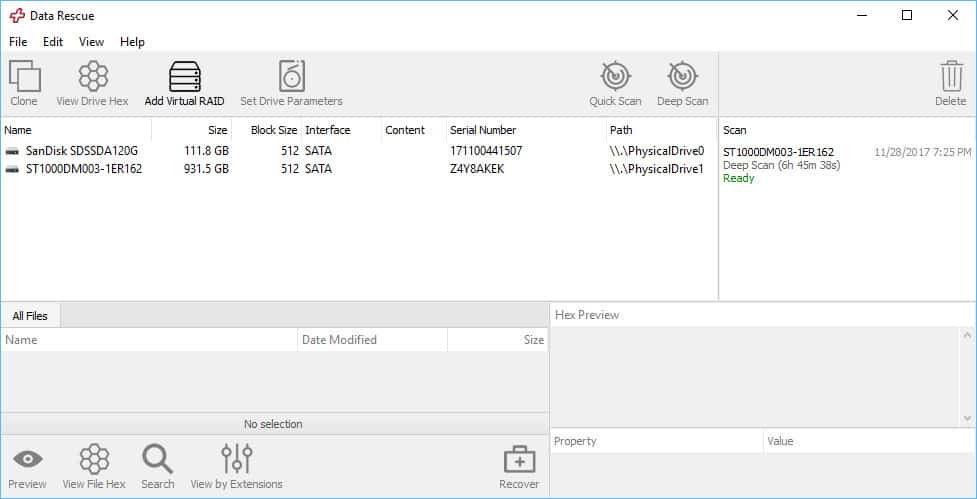
Task: Click the Content column header
Action: (414, 130)
